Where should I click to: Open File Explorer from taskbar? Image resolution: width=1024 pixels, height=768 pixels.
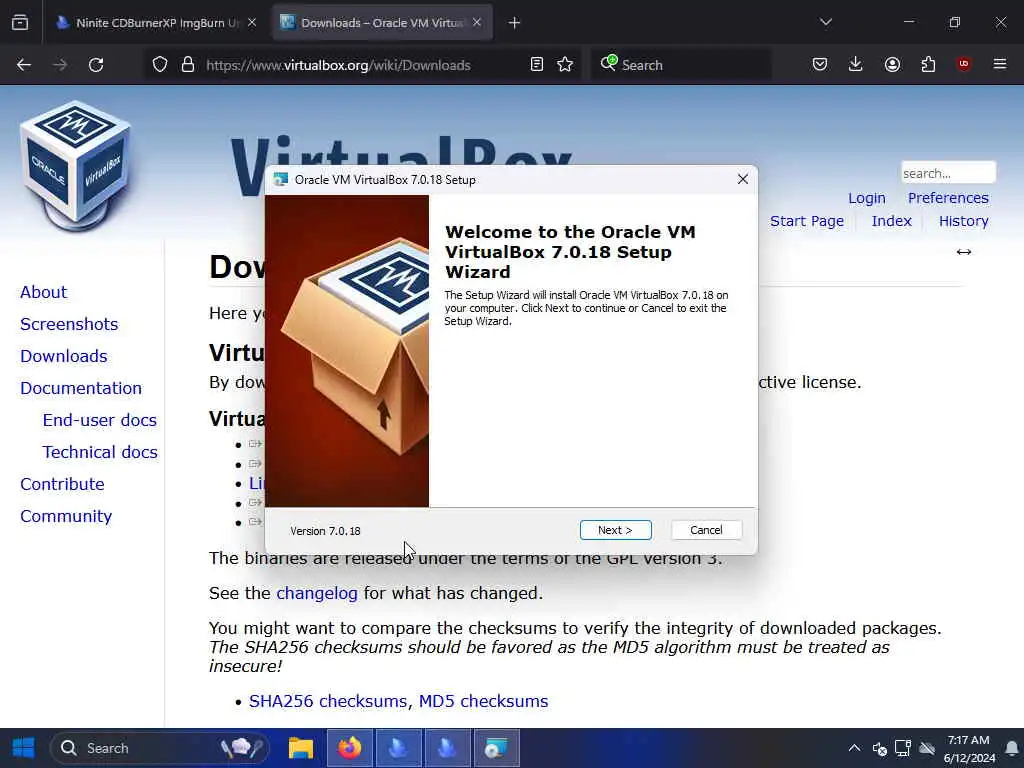tap(301, 748)
